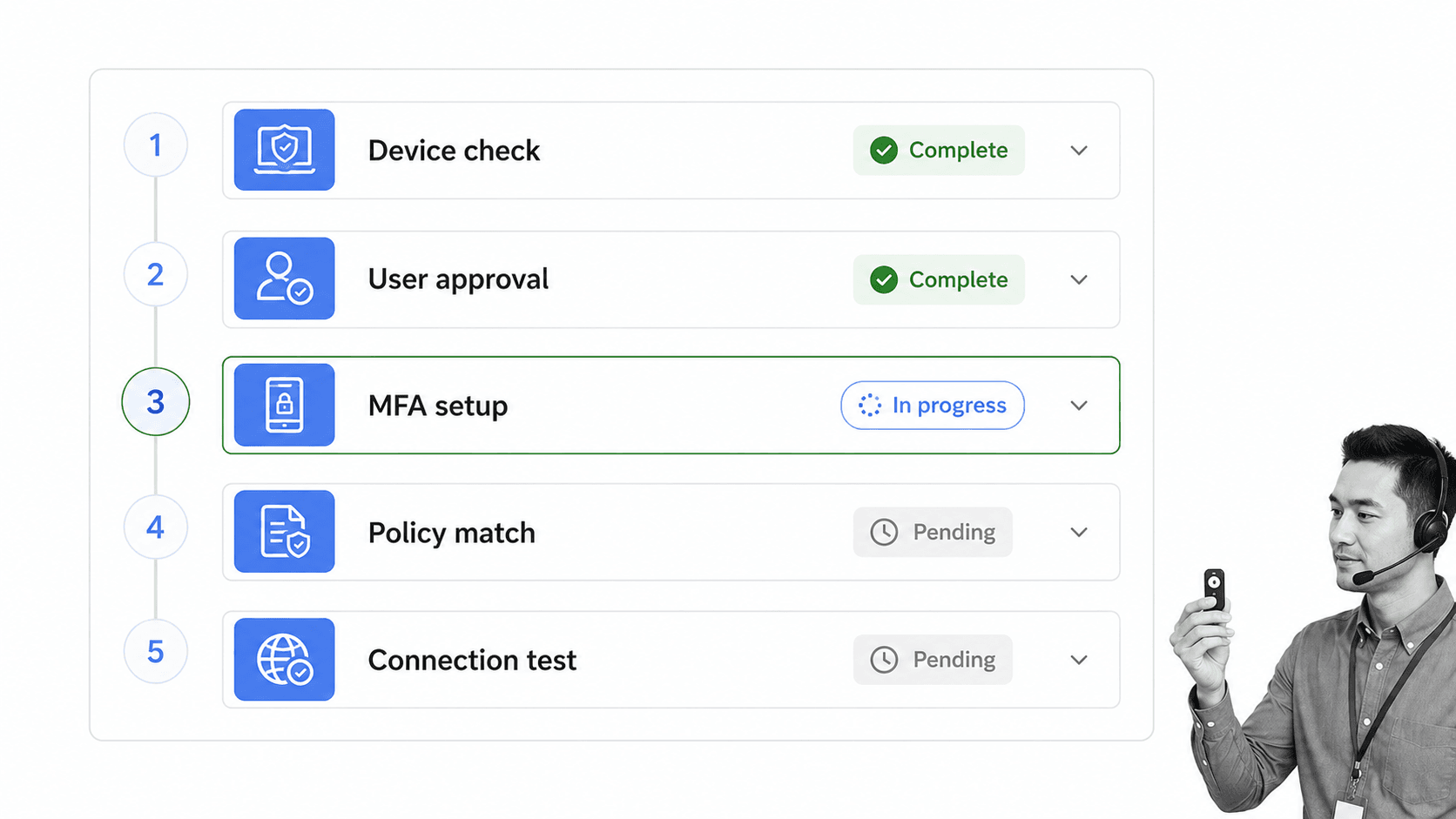Click Pending badge on Policy match
The height and width of the screenshot is (819, 1456).
pos(933,532)
